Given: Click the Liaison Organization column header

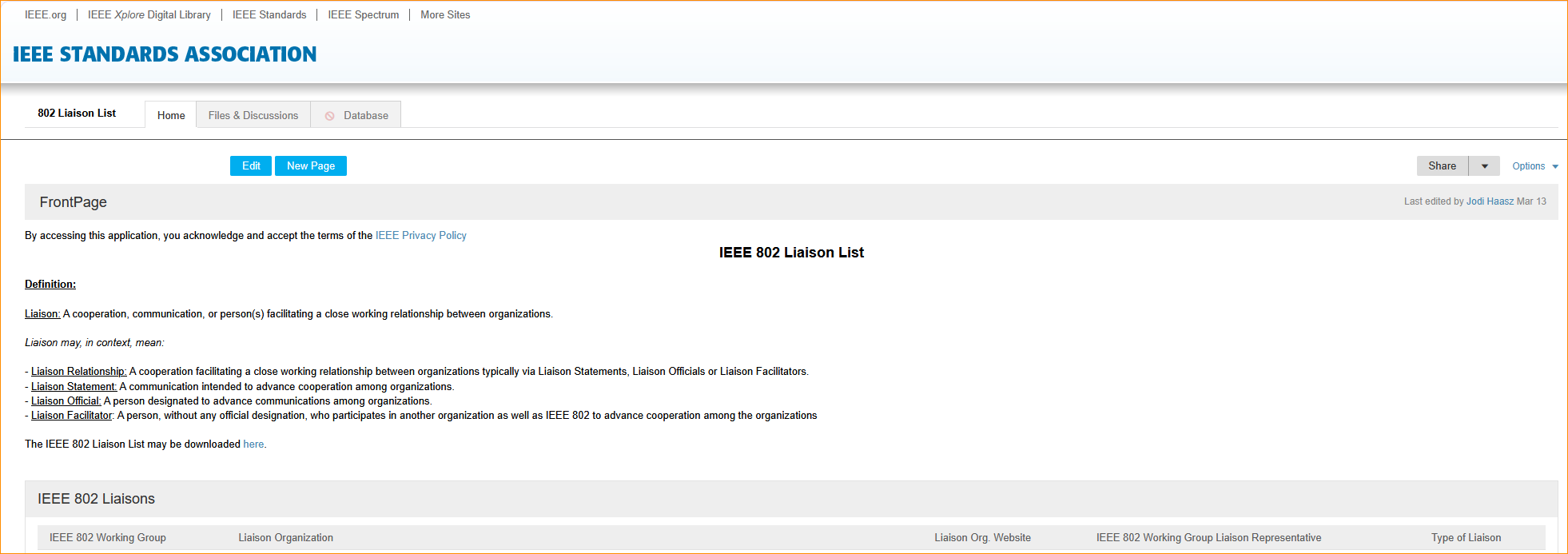Looking at the screenshot, I should click(285, 538).
